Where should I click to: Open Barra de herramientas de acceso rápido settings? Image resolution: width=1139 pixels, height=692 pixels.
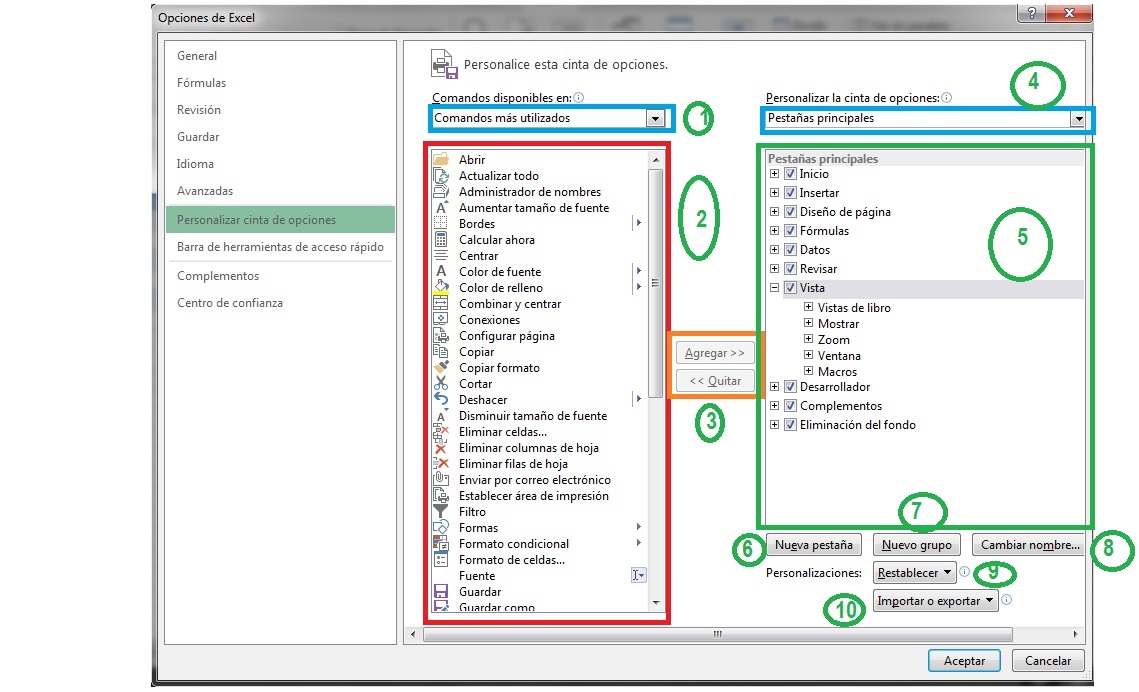[283, 247]
